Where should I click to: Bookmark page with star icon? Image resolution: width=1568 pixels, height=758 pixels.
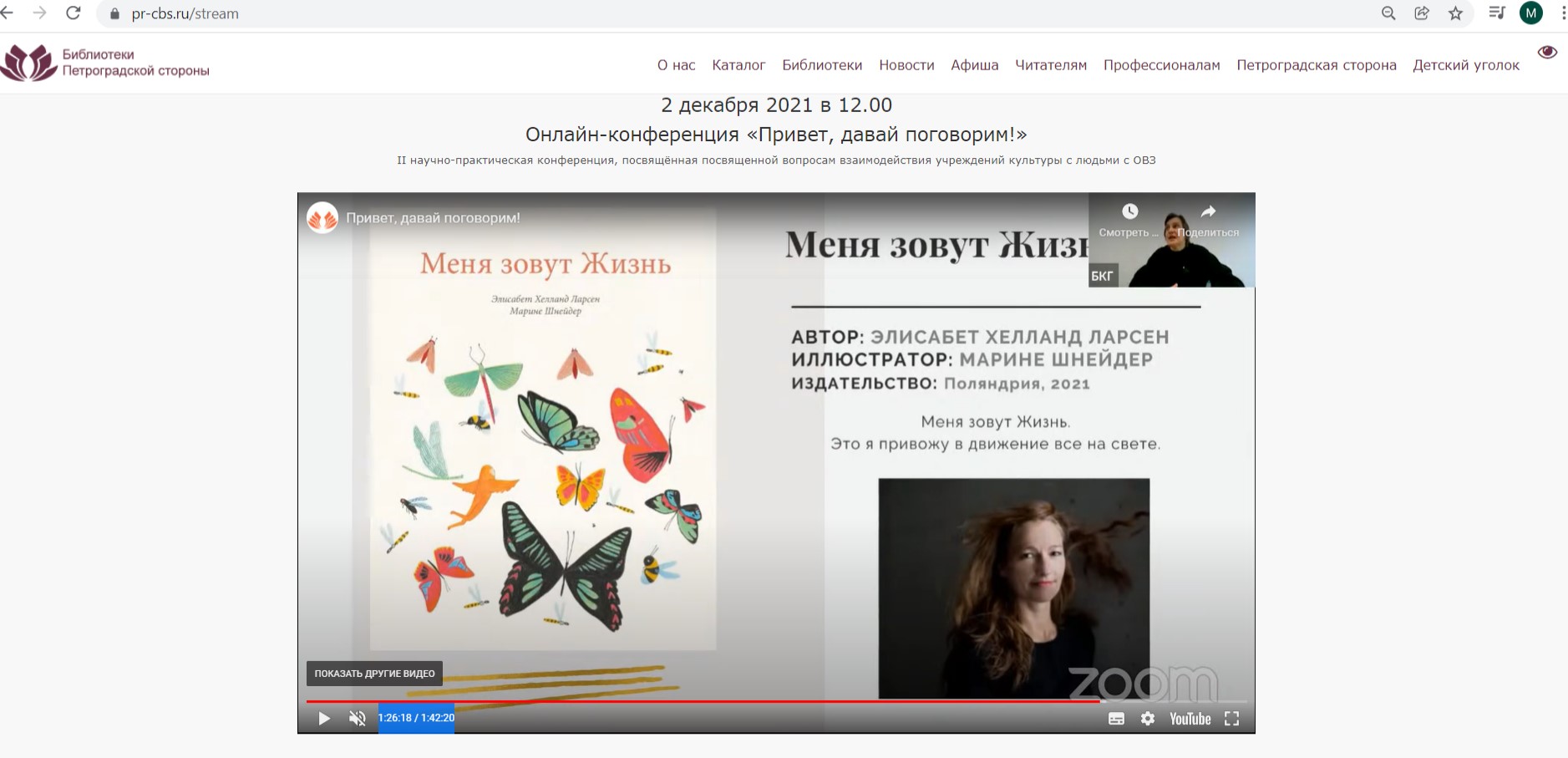[x=1455, y=13]
